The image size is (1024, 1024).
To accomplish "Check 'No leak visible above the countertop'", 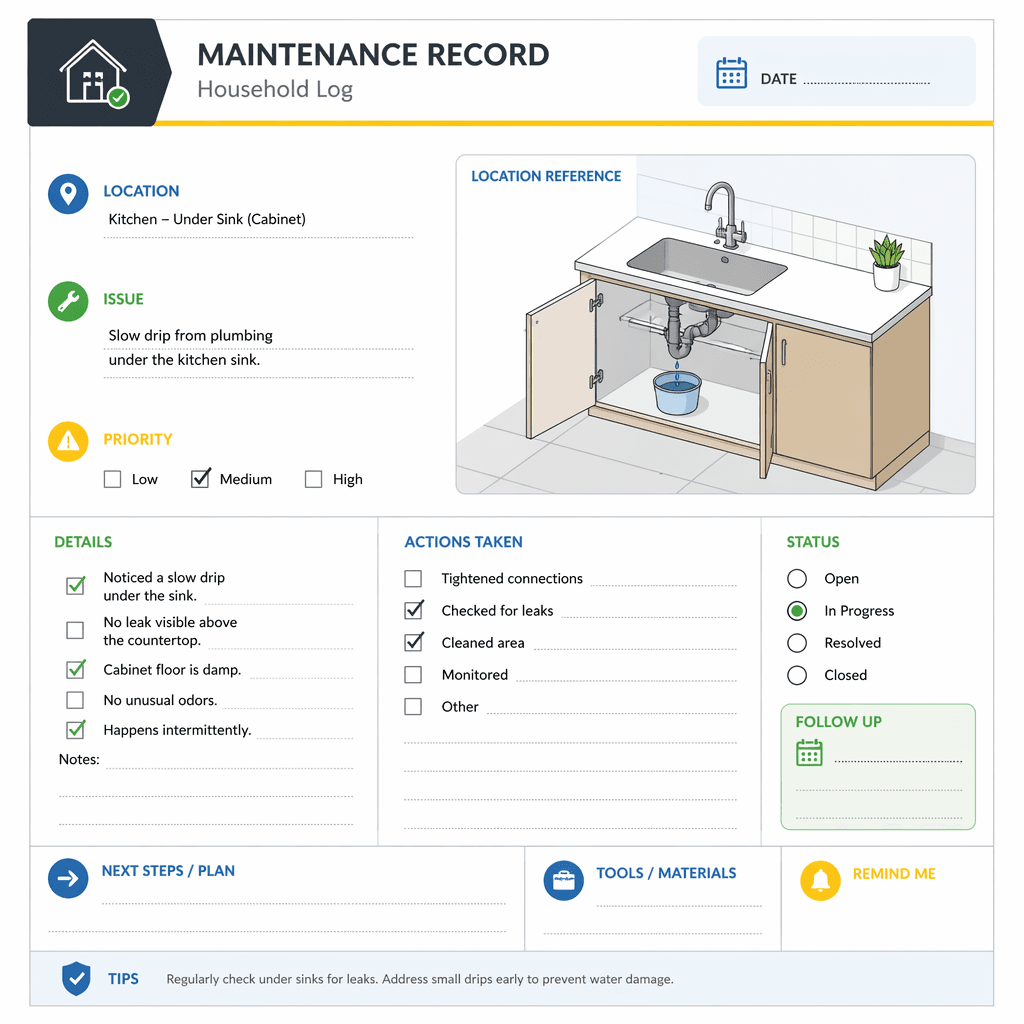I will coord(75,630).
